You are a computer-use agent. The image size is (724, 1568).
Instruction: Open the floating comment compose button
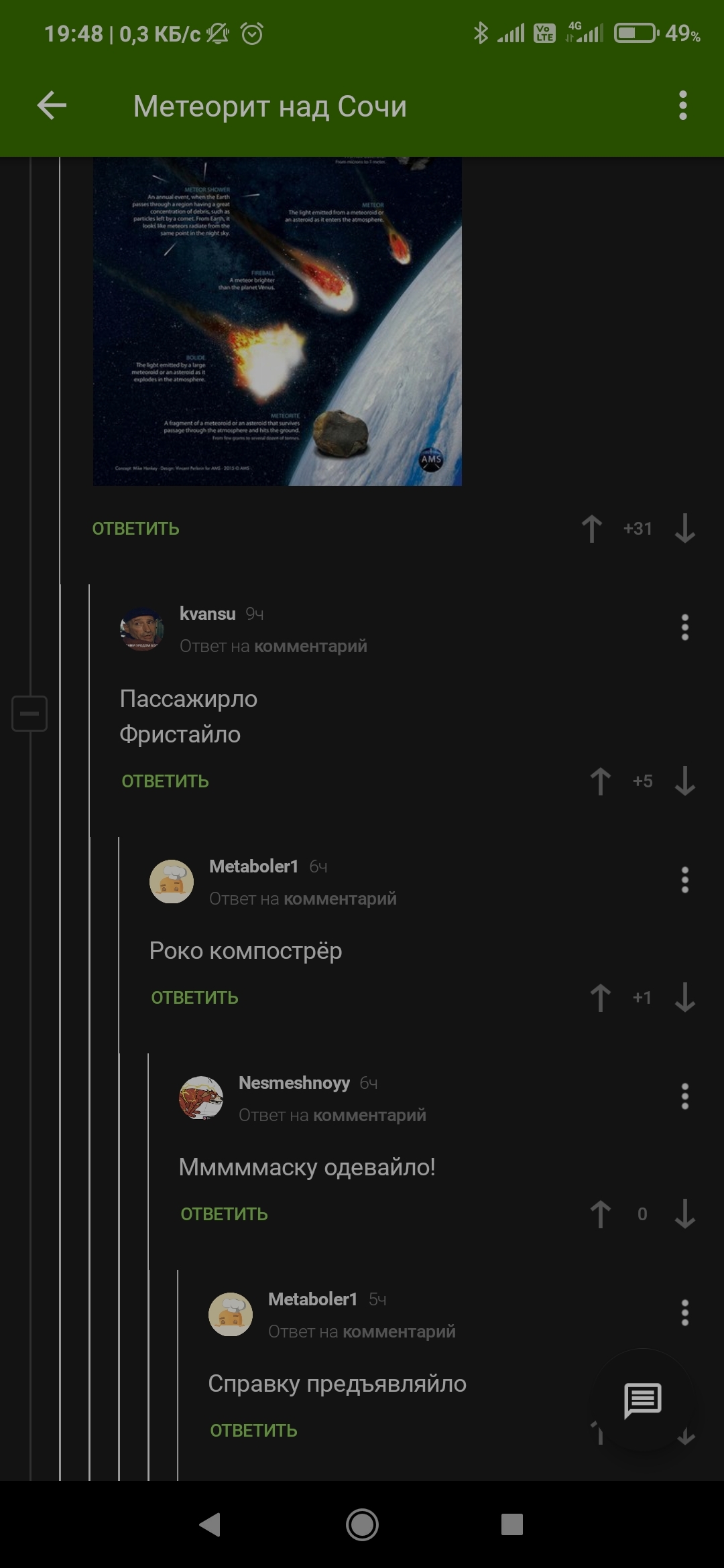point(642,1400)
